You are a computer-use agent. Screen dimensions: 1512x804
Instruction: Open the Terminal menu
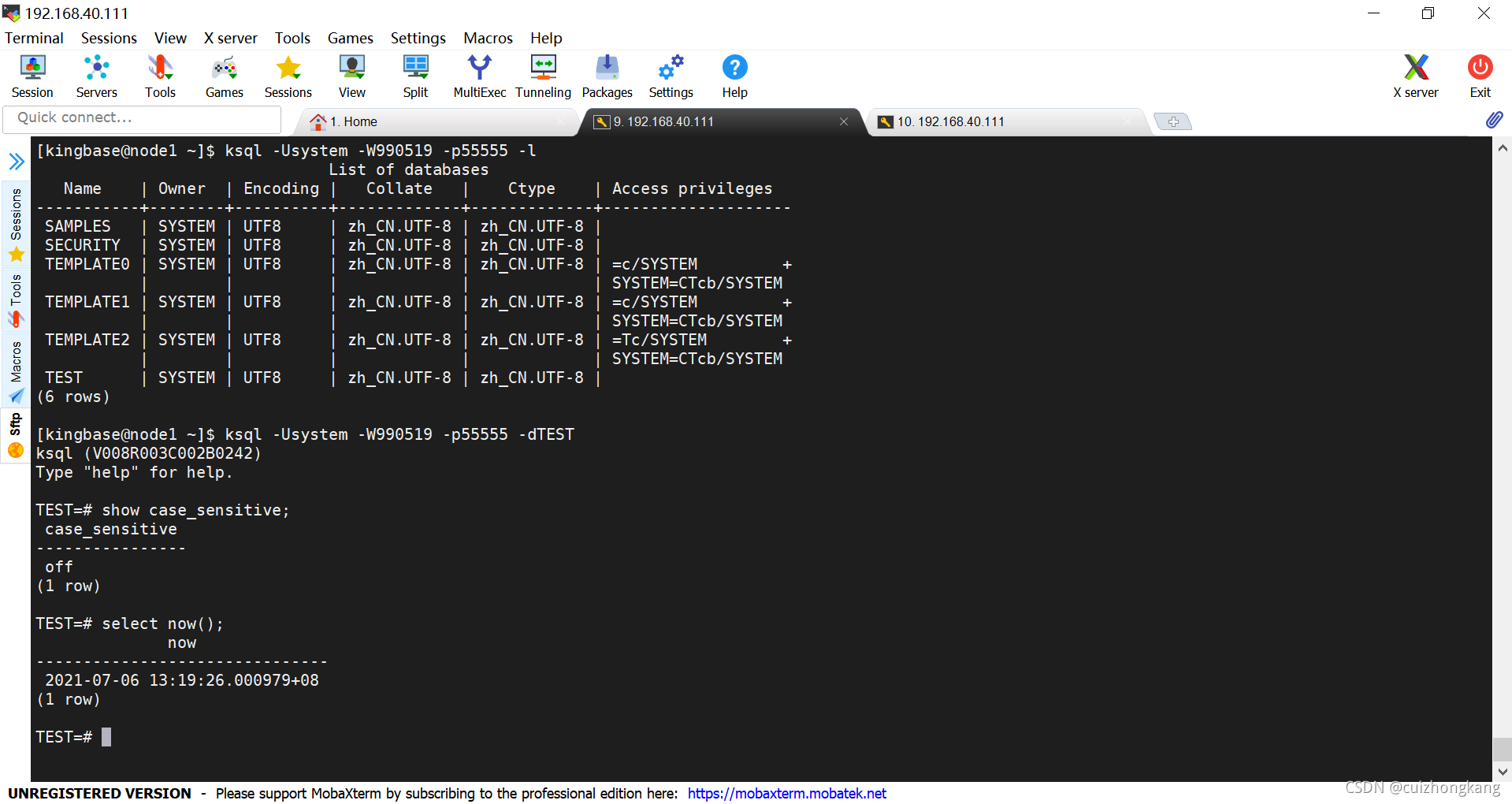(34, 38)
